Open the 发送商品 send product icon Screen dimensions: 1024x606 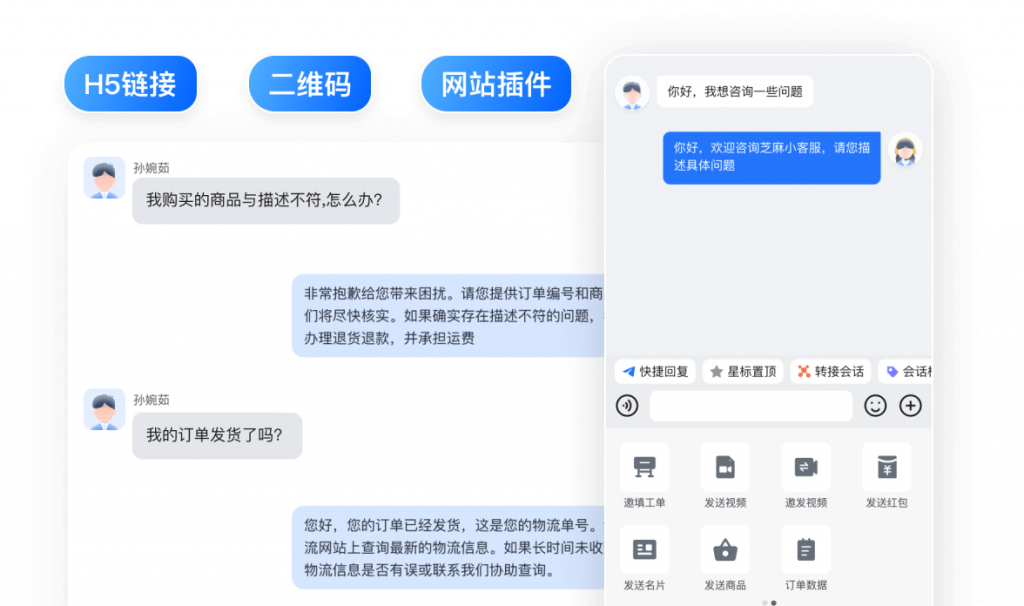(725, 550)
